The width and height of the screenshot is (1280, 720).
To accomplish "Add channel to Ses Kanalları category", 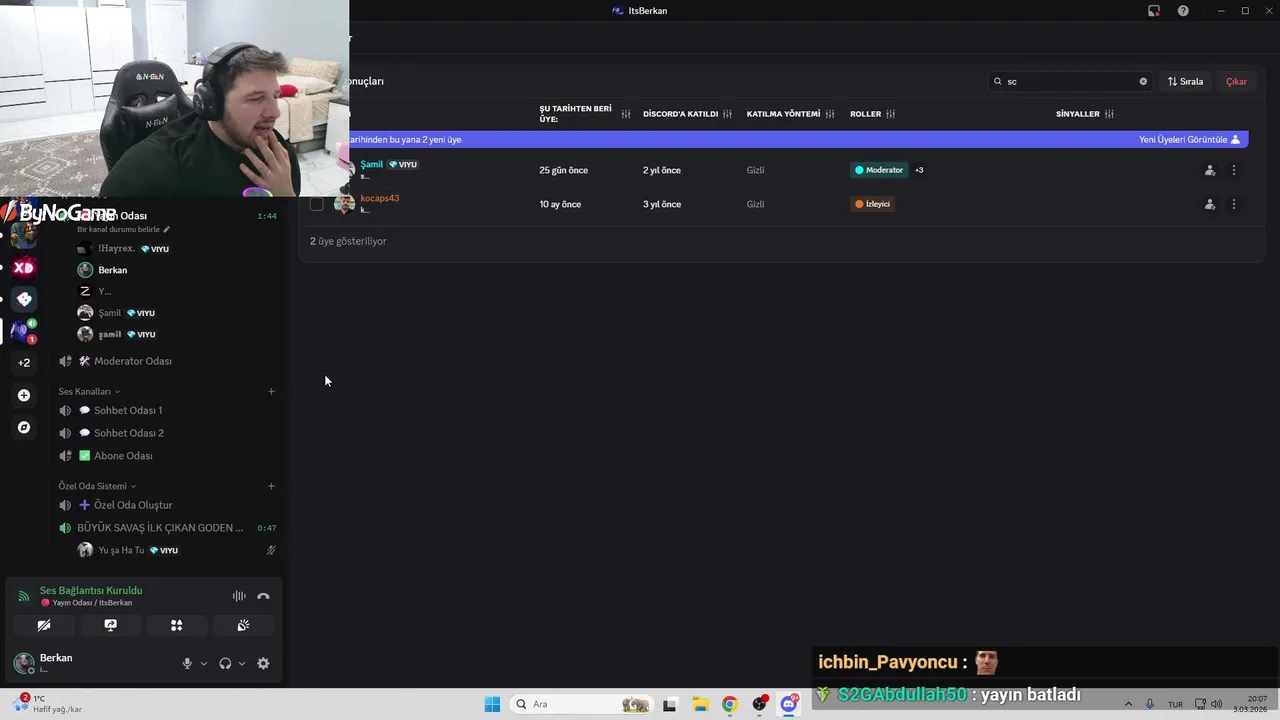I will (271, 391).
